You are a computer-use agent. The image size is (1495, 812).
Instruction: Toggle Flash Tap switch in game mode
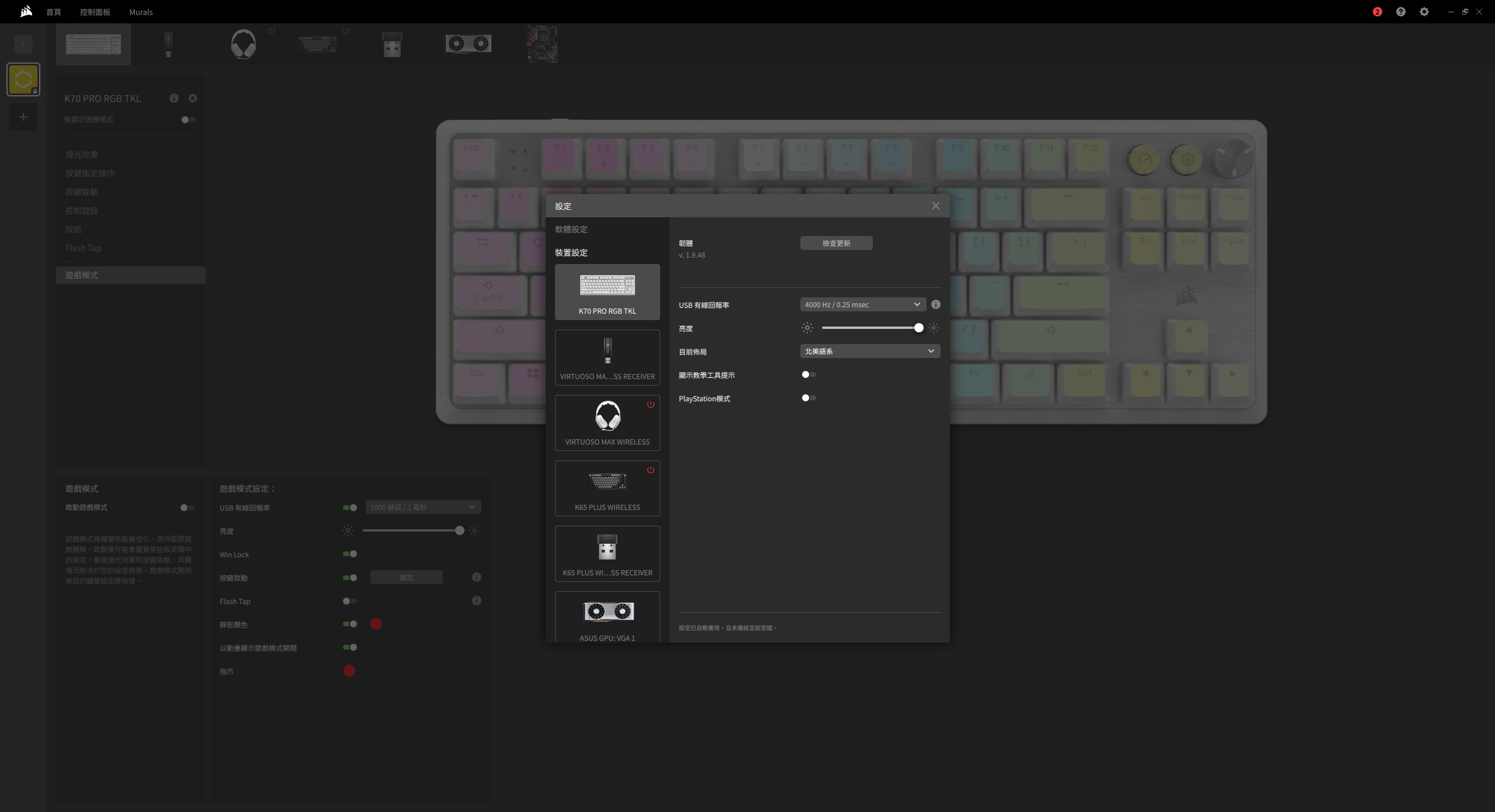coord(350,601)
